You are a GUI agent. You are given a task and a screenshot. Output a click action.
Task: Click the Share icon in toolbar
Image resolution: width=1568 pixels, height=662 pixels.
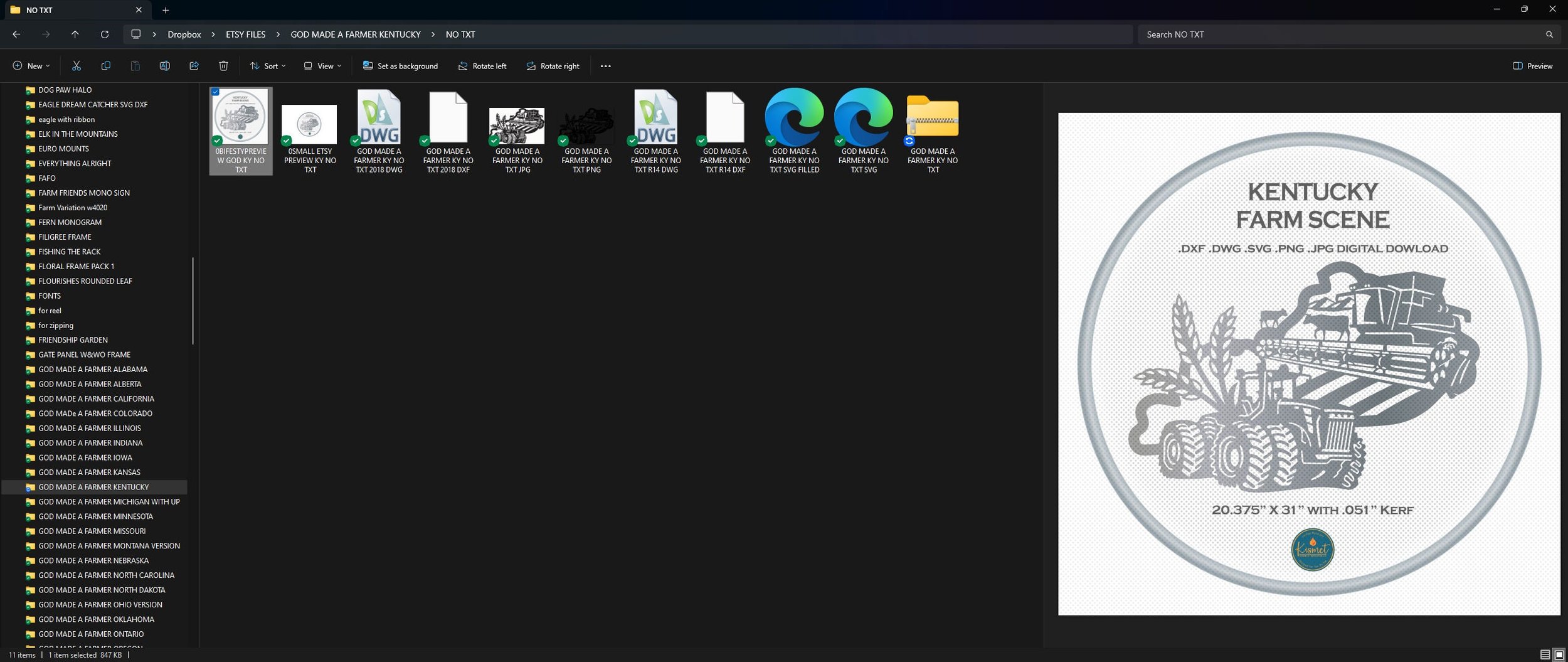pyautogui.click(x=194, y=66)
